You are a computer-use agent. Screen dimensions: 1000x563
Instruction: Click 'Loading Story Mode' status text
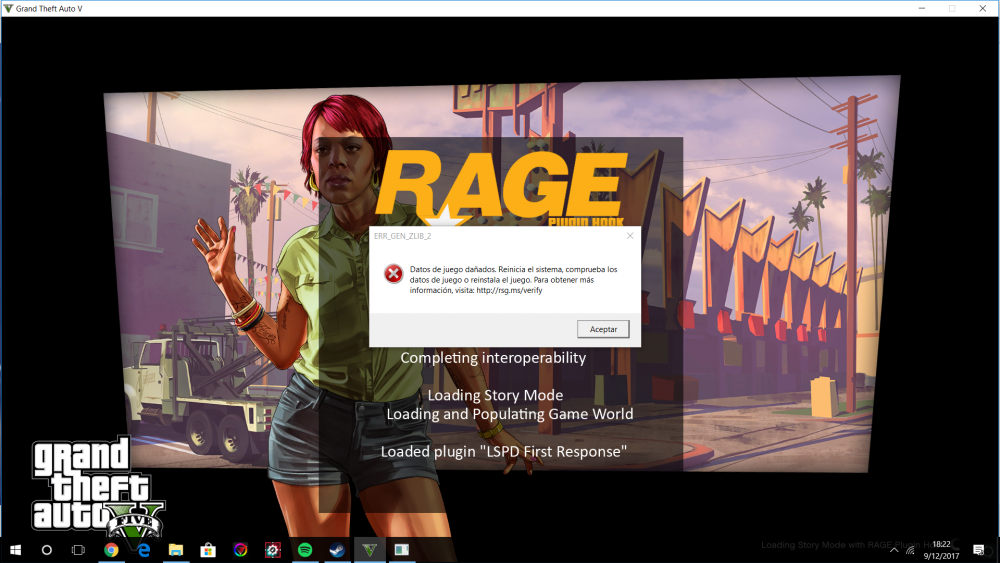pyautogui.click(x=495, y=395)
